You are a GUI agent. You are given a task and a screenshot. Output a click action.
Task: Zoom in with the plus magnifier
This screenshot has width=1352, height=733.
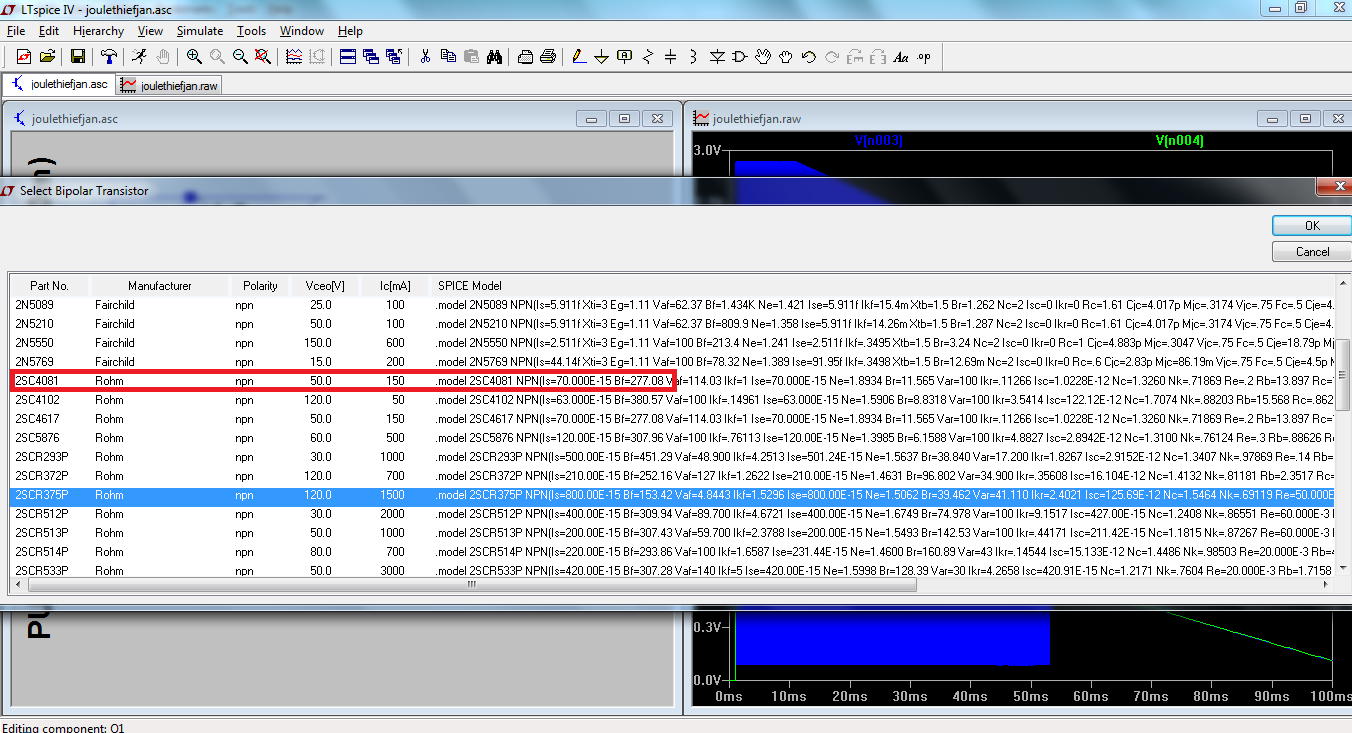tap(194, 56)
